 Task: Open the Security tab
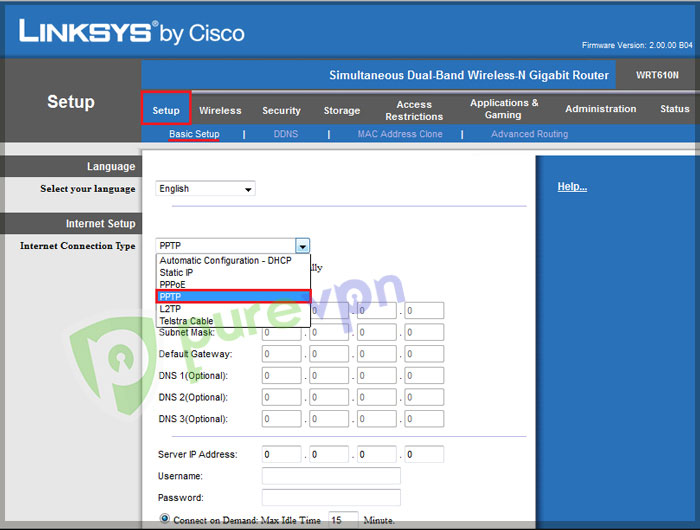tap(281, 111)
